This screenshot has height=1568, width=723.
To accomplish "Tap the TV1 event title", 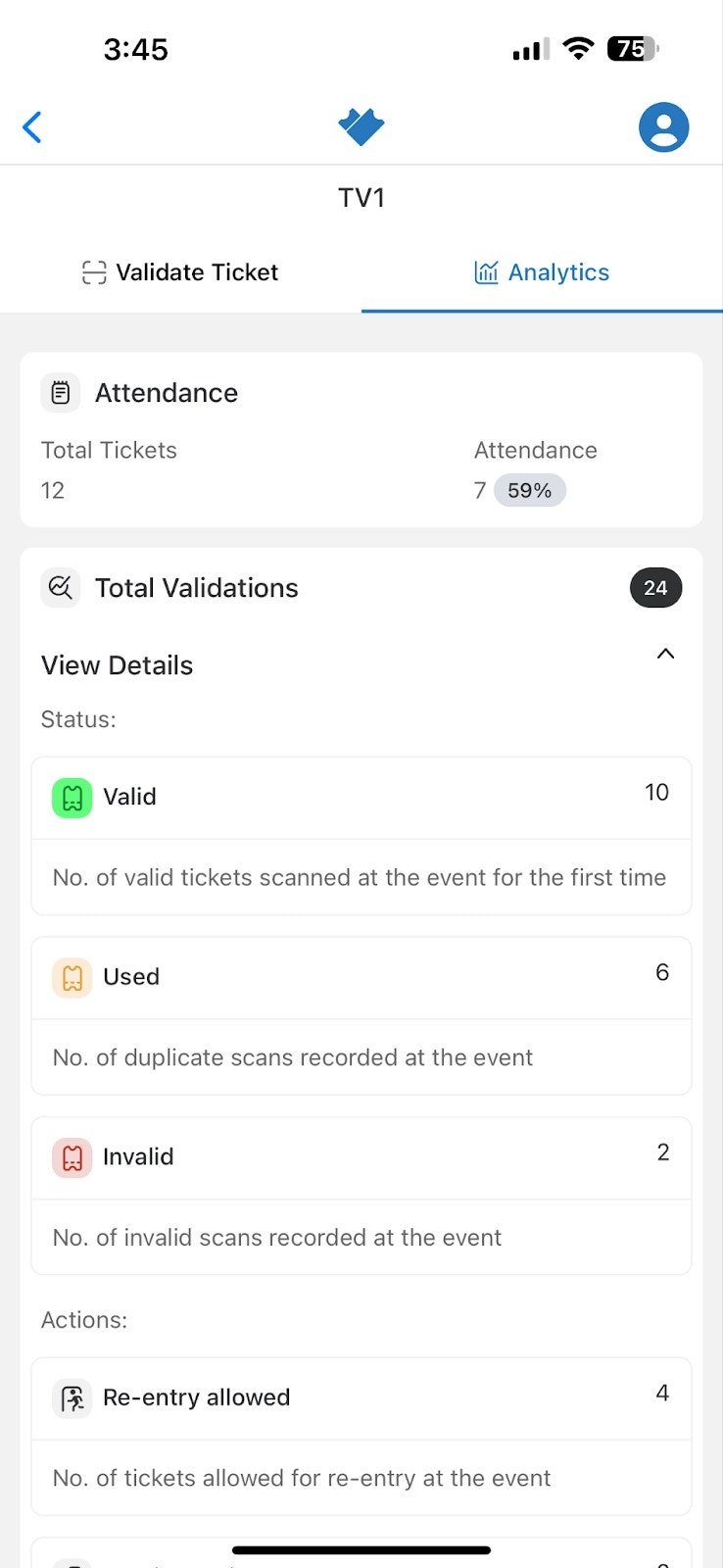I will (361, 198).
